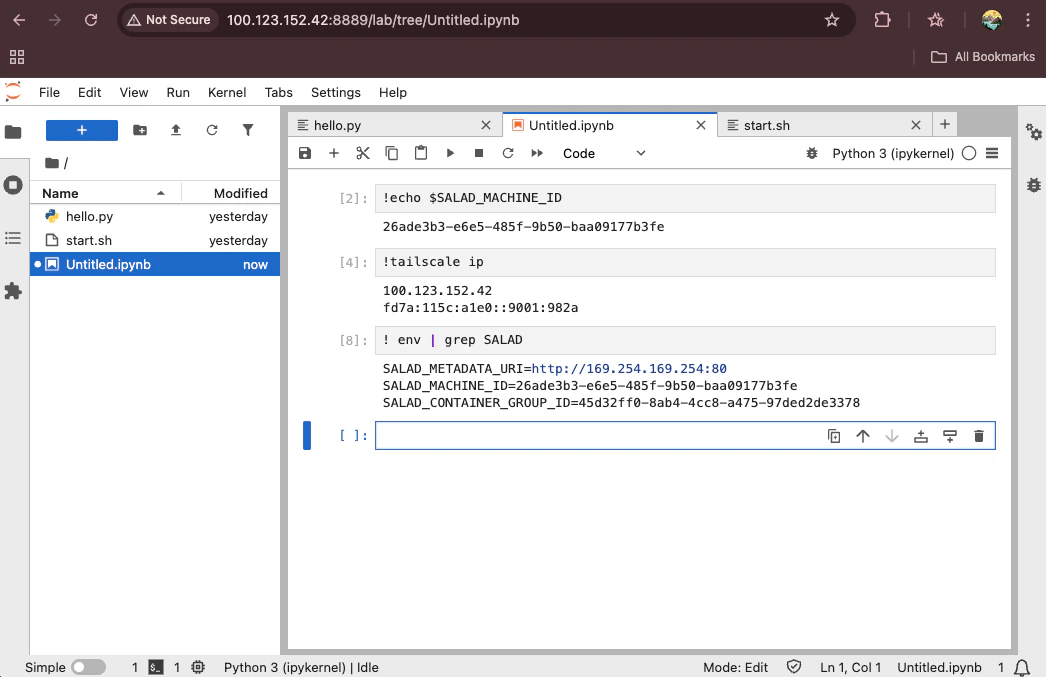Insert a cell above the active cell
This screenshot has height=677, width=1046.
921,436
